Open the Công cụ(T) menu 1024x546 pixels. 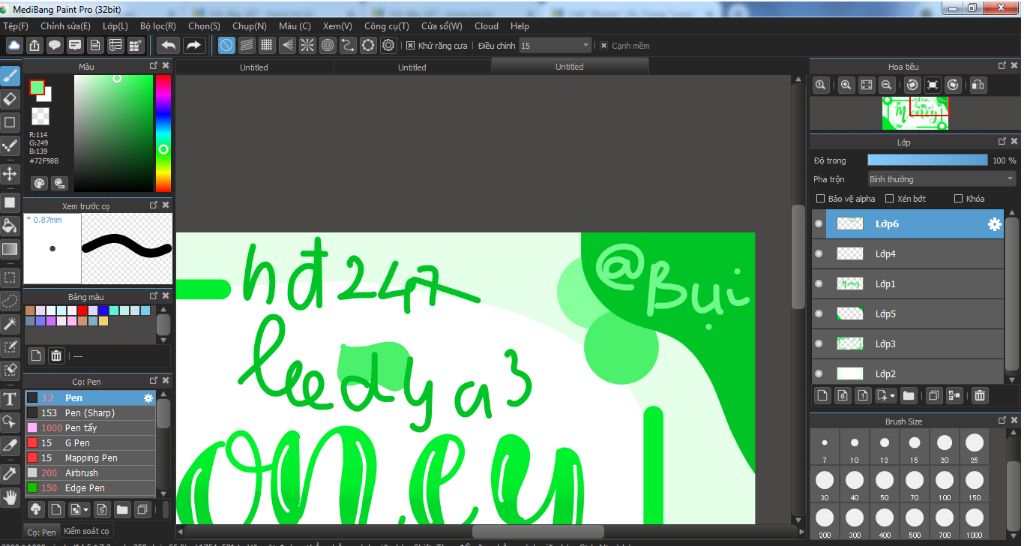pos(387,26)
